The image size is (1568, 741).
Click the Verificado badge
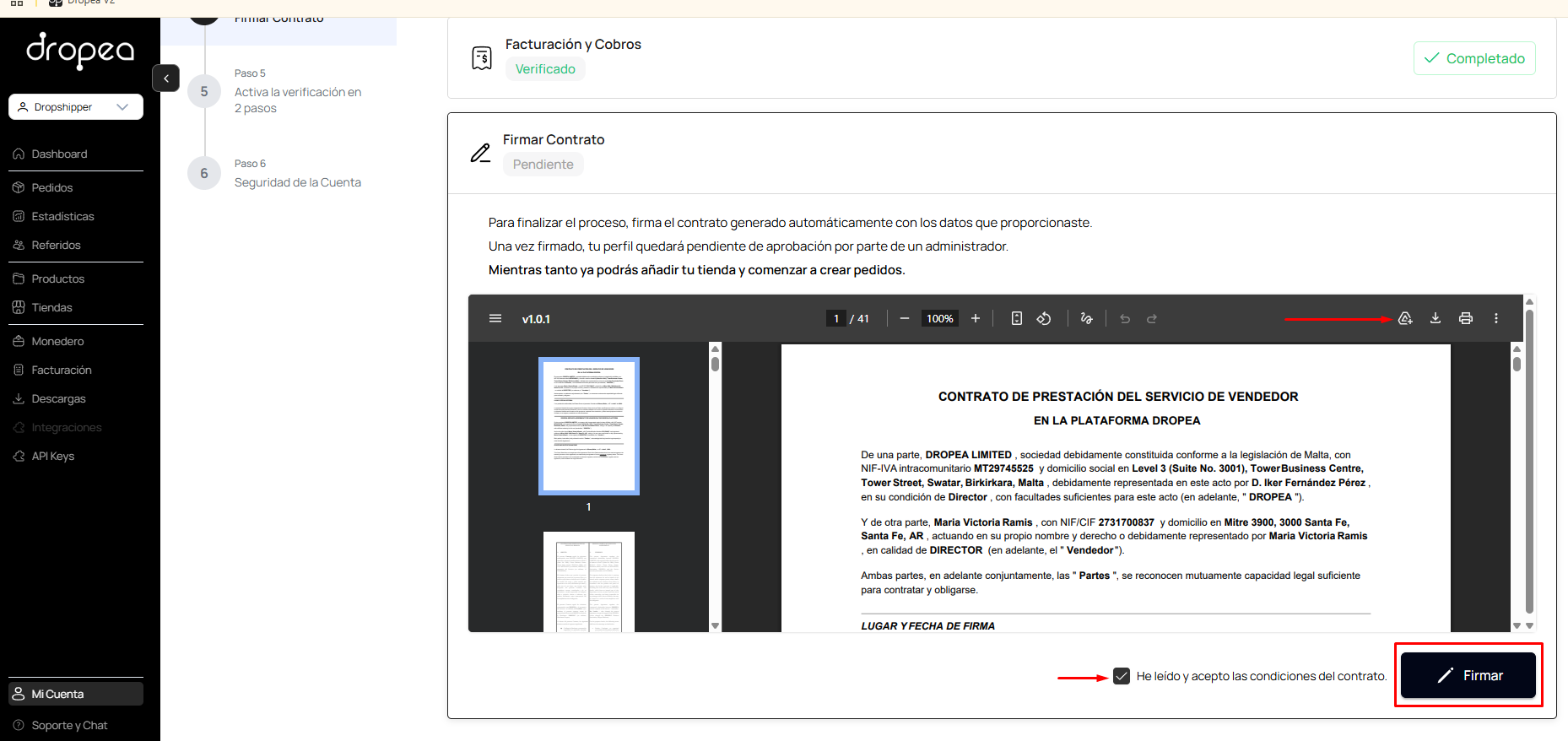[x=545, y=69]
